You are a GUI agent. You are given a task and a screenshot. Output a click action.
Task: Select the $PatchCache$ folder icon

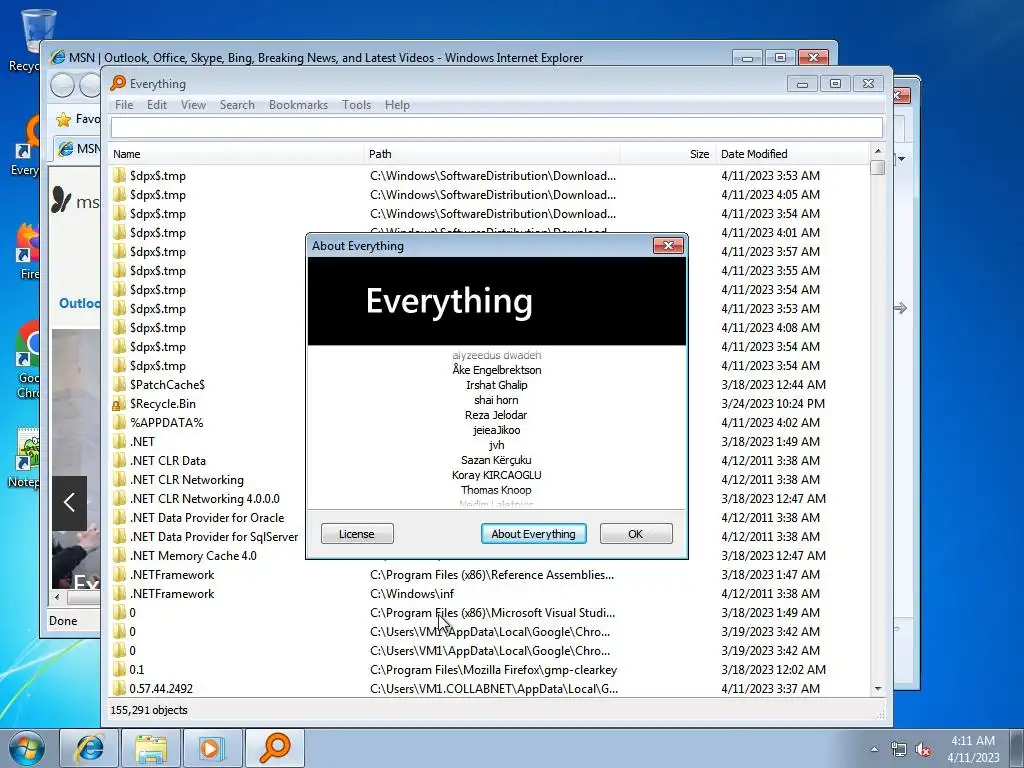pyautogui.click(x=119, y=385)
